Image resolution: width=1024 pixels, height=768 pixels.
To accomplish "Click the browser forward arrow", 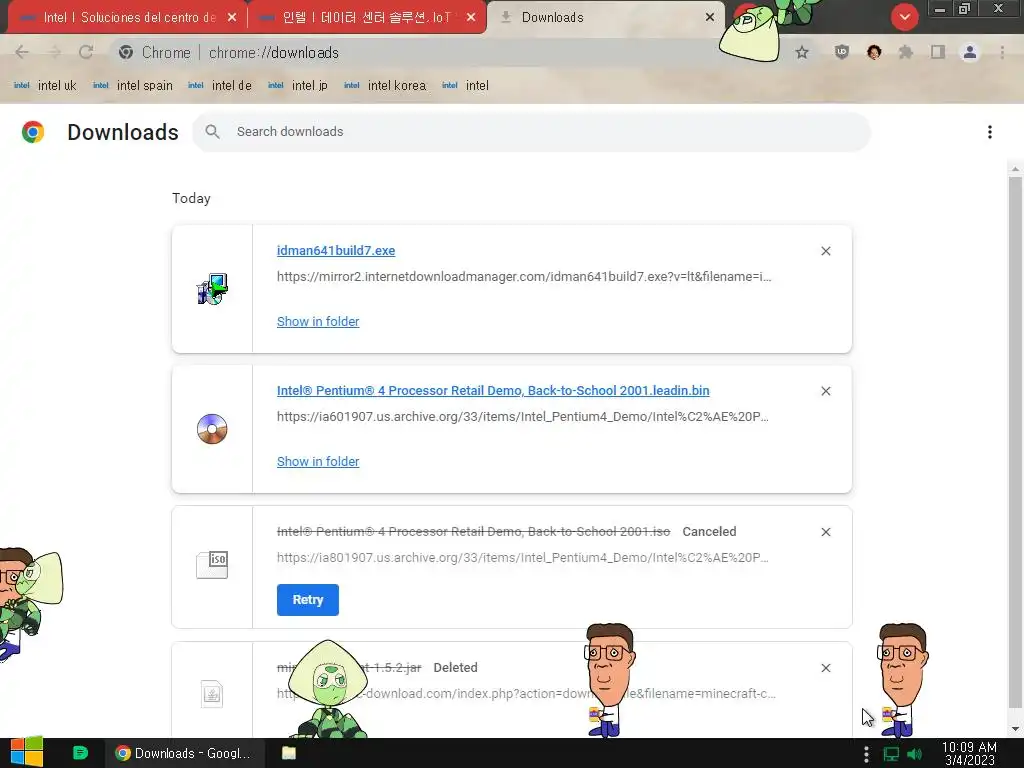I will 54,52.
